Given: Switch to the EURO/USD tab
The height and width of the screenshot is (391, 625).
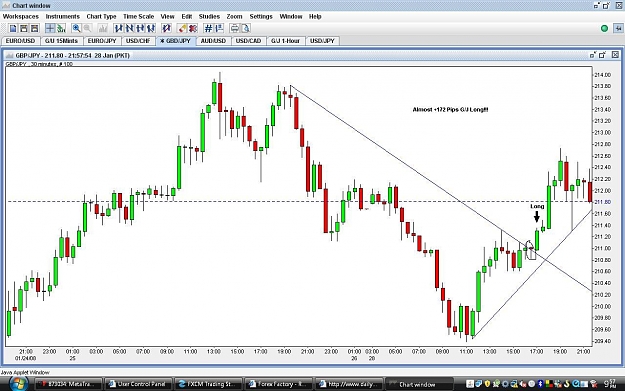Looking at the screenshot, I should (x=20, y=41).
